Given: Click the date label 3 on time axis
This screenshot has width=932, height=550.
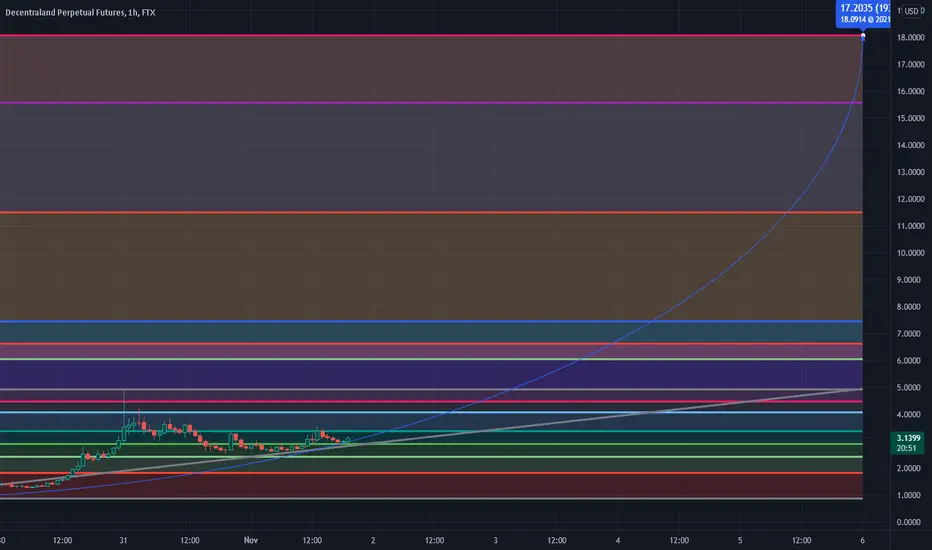Looking at the screenshot, I should pos(496,540).
